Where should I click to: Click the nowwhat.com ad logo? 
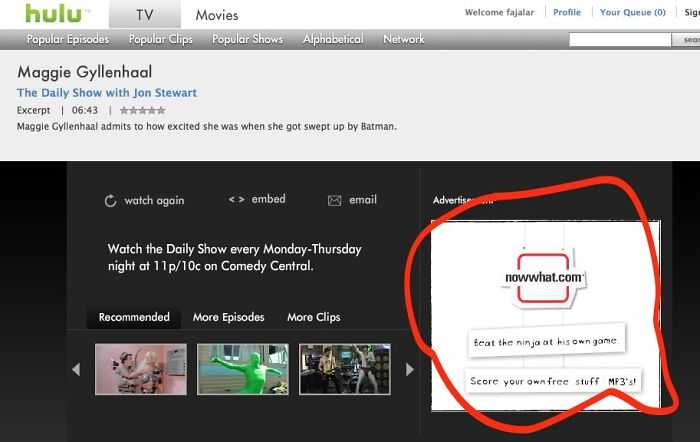coord(544,279)
